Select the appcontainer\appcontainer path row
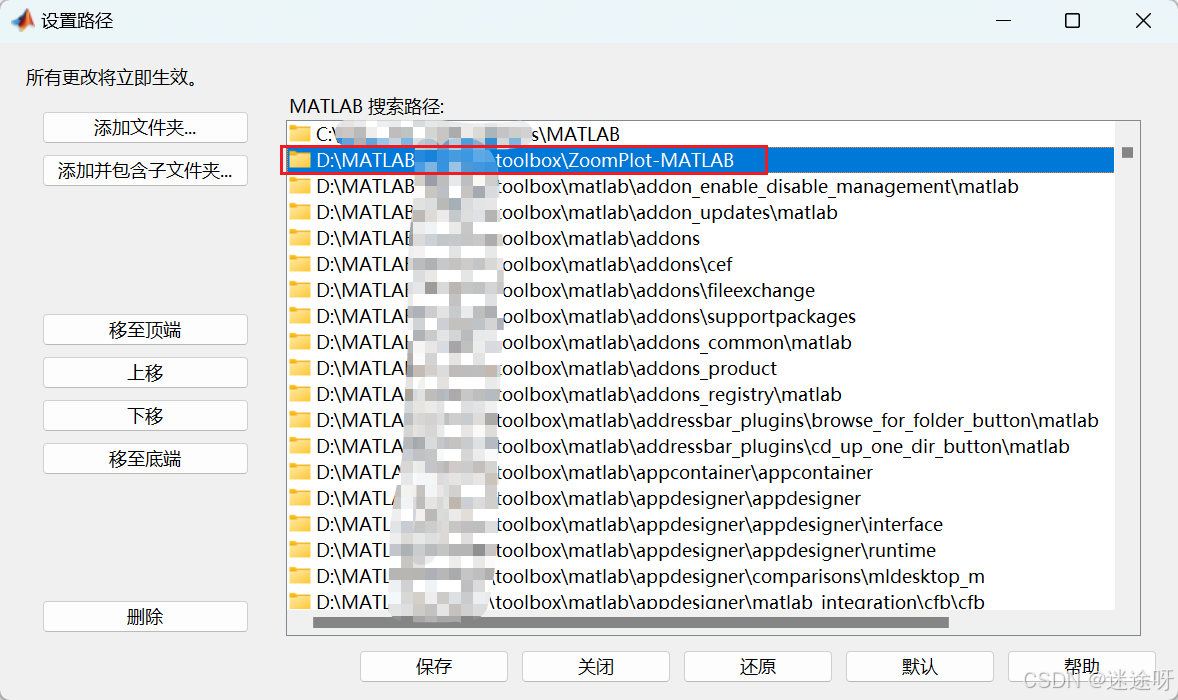1178x700 pixels. coord(700,472)
